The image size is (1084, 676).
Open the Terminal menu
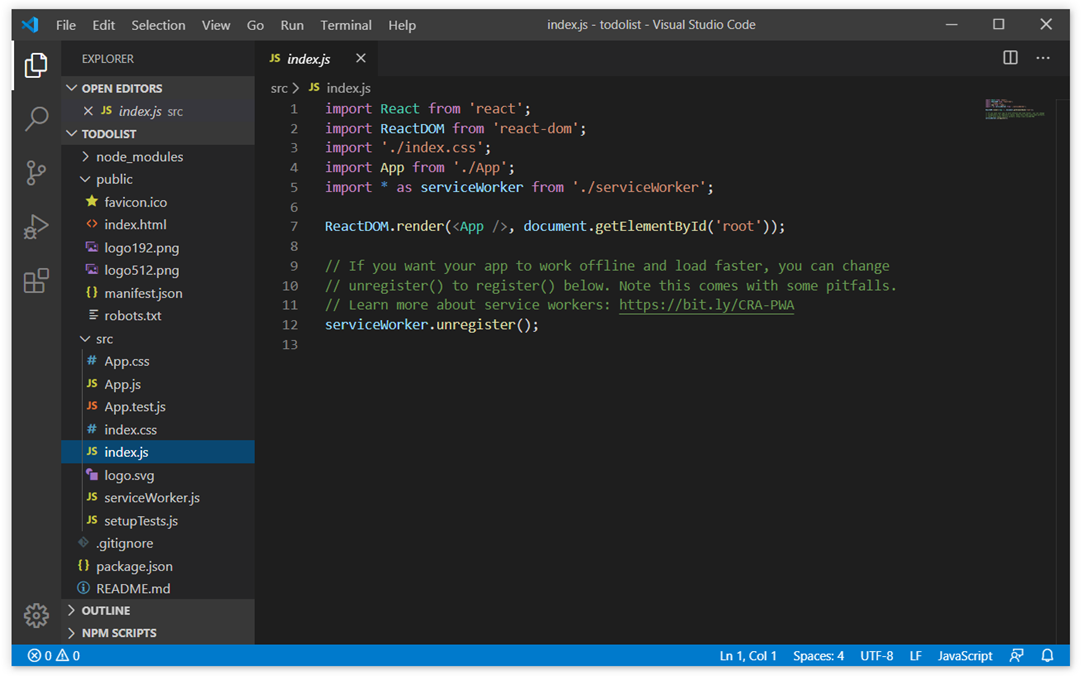[346, 25]
